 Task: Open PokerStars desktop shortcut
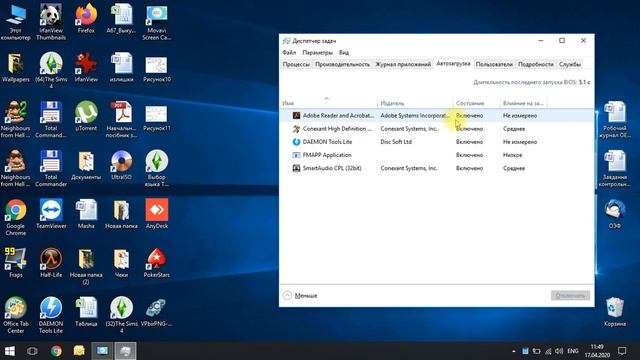(156, 263)
